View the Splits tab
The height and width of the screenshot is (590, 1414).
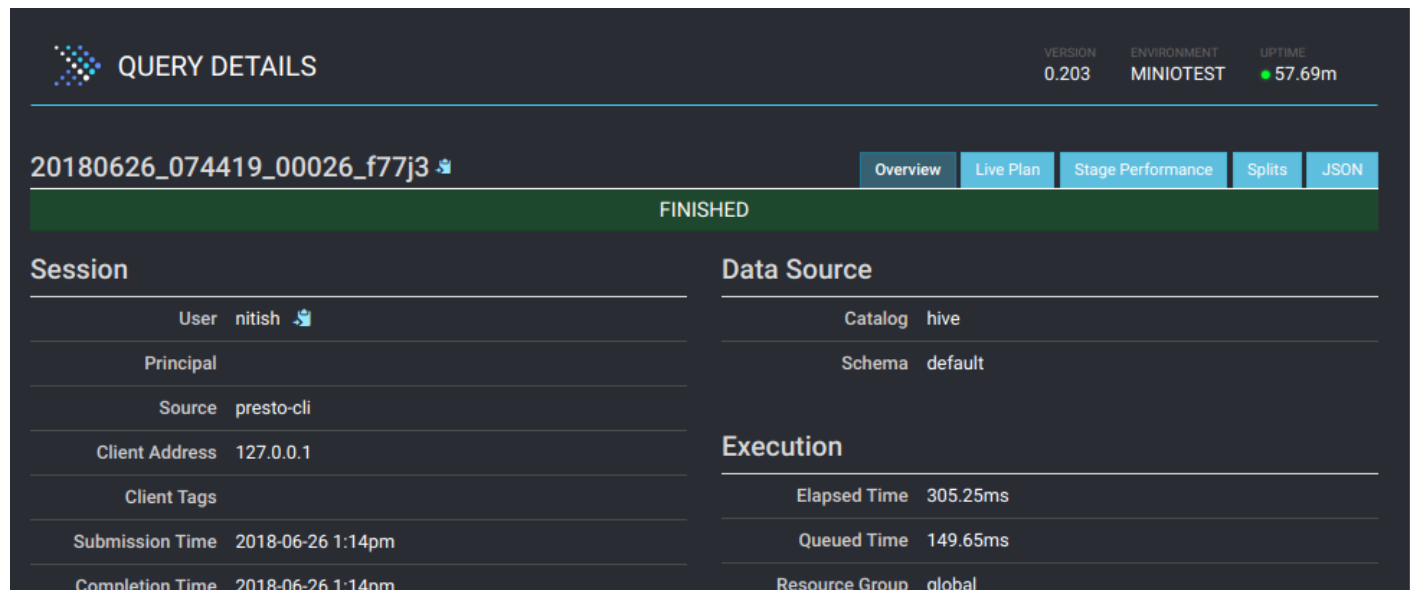tap(1267, 169)
